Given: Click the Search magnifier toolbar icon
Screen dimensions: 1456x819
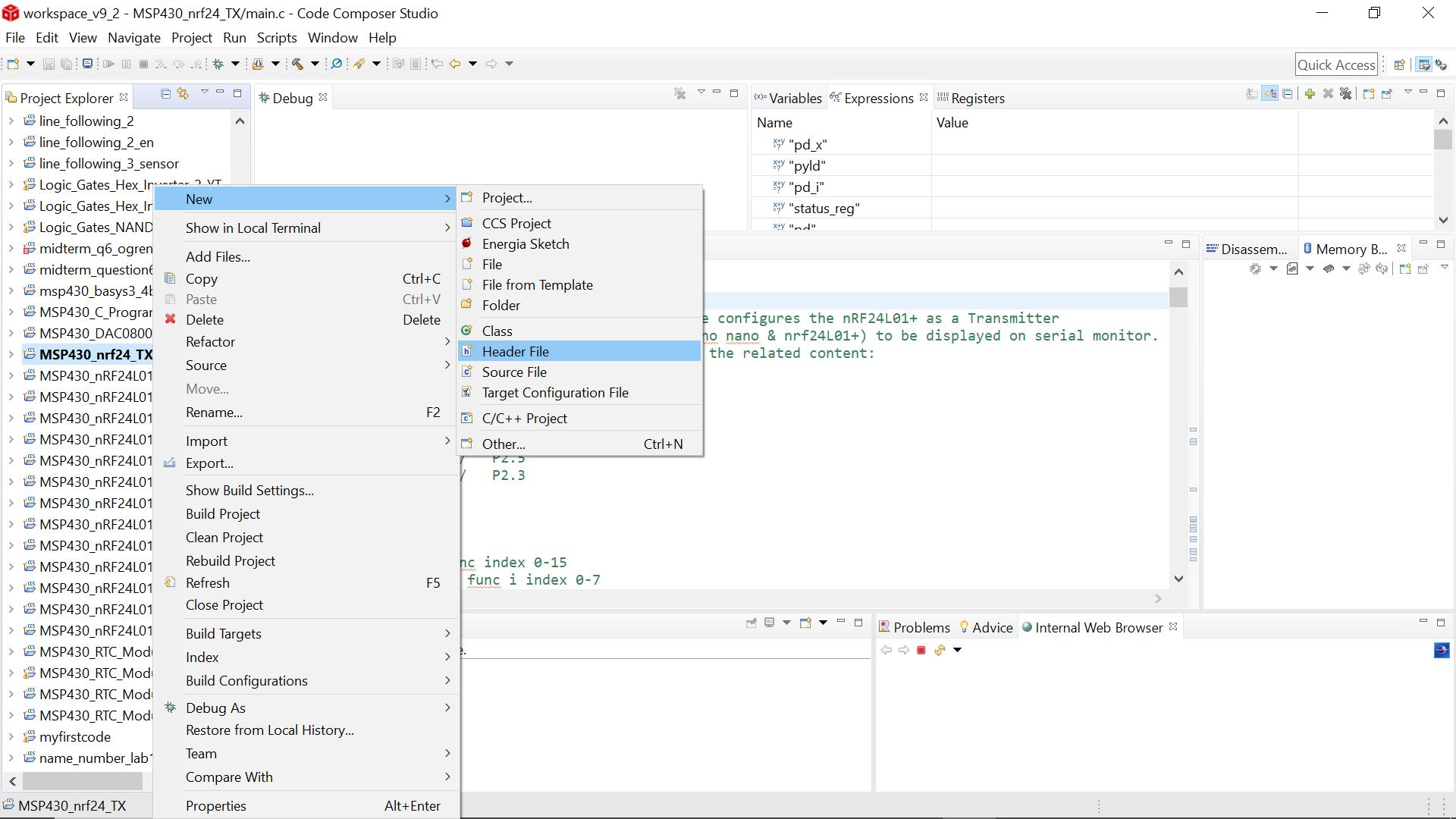Looking at the screenshot, I should tap(337, 64).
